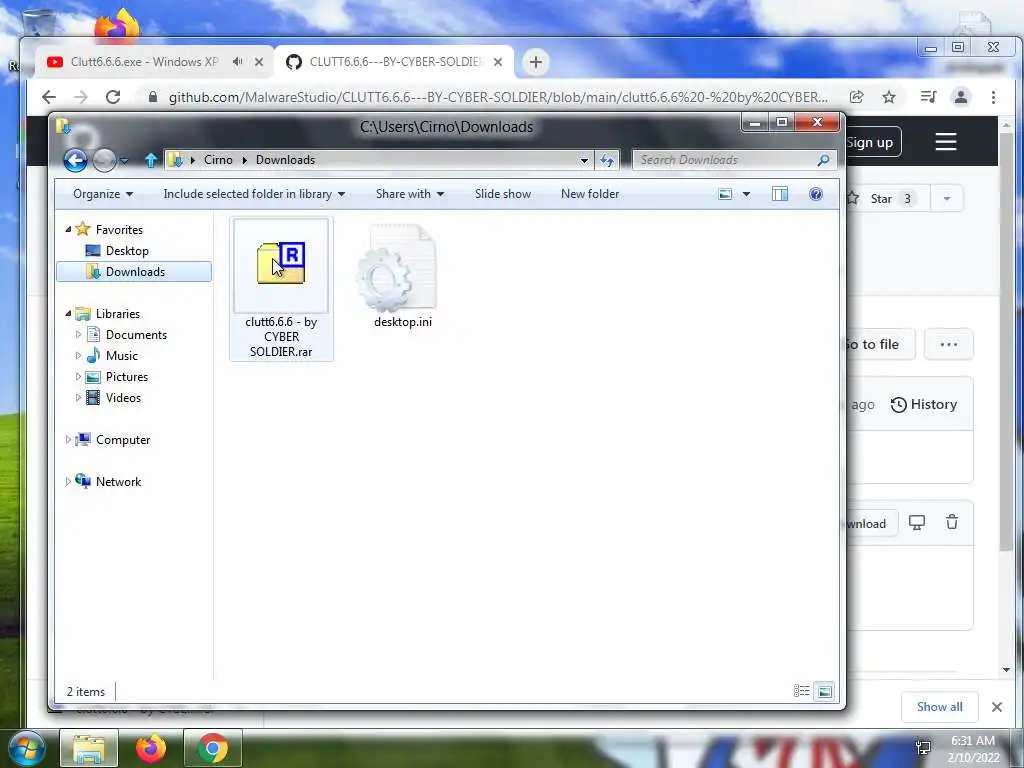Image resolution: width=1024 pixels, height=768 pixels.
Task: Select Downloads under Favorites
Action: coord(134,272)
